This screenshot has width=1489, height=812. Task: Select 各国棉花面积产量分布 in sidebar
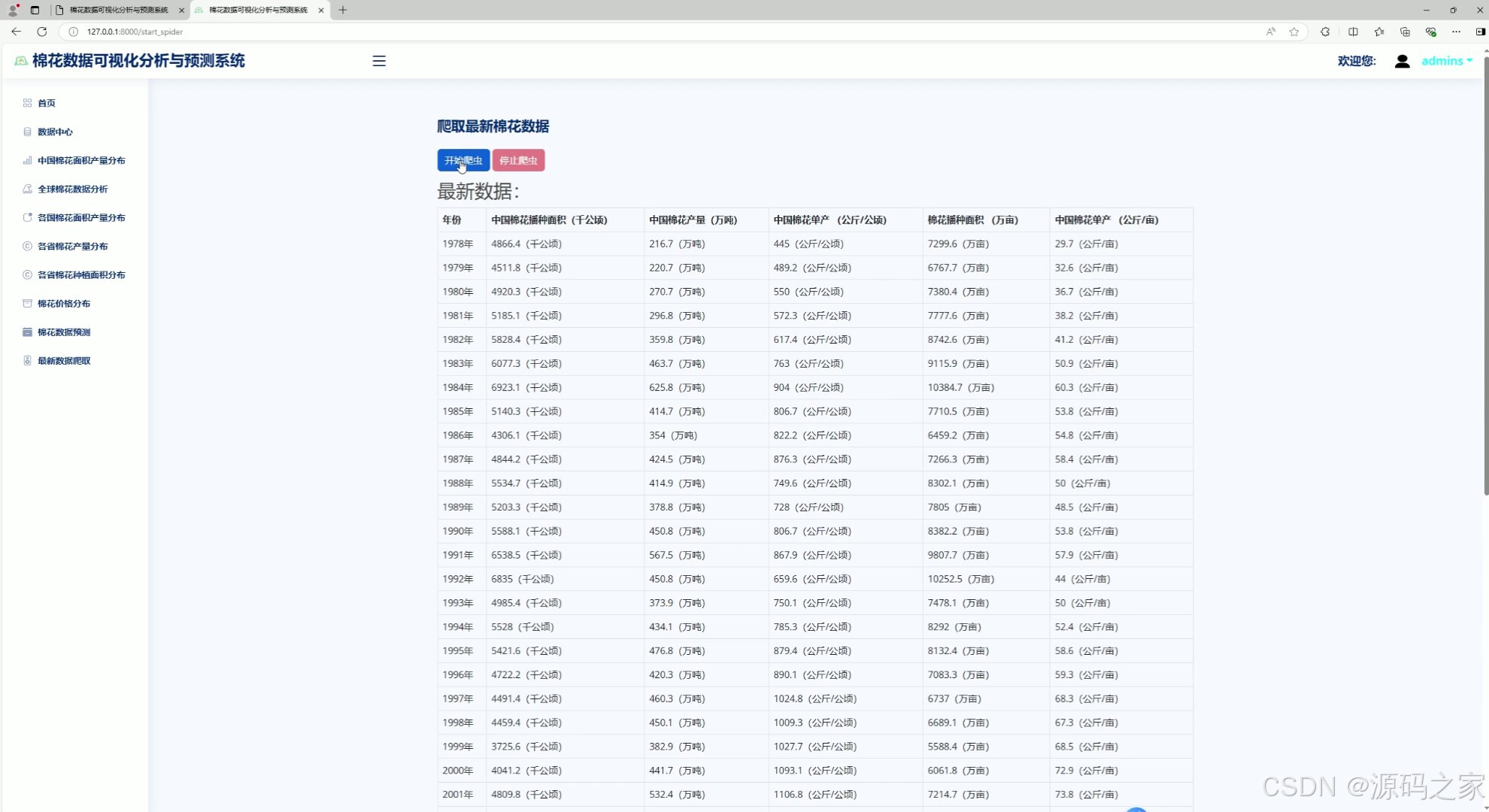point(81,217)
